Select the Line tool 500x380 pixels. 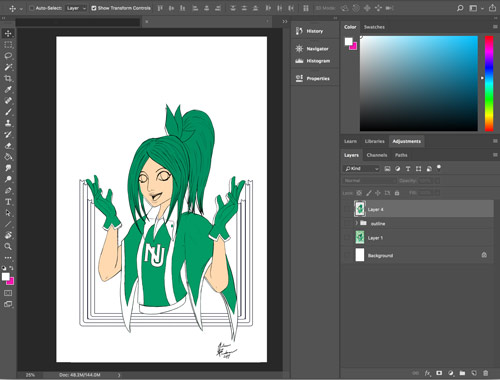coord(8,224)
